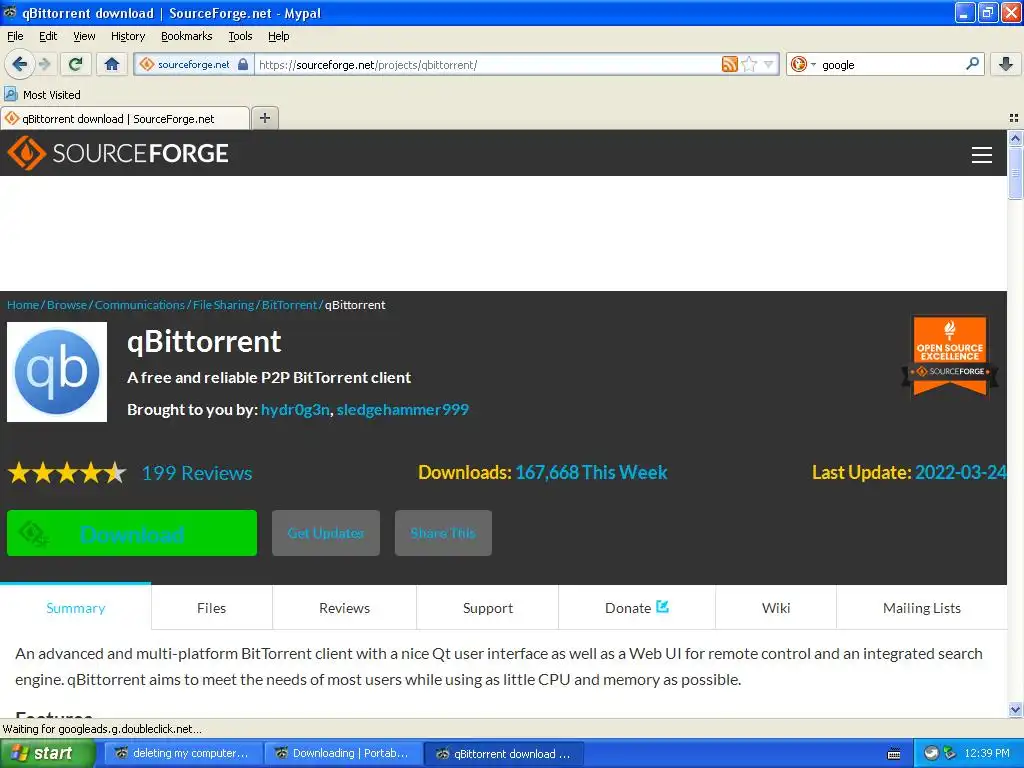Viewport: 1024px width, 768px height.
Task: Click the taskbar keyboard icon
Action: tap(894, 754)
